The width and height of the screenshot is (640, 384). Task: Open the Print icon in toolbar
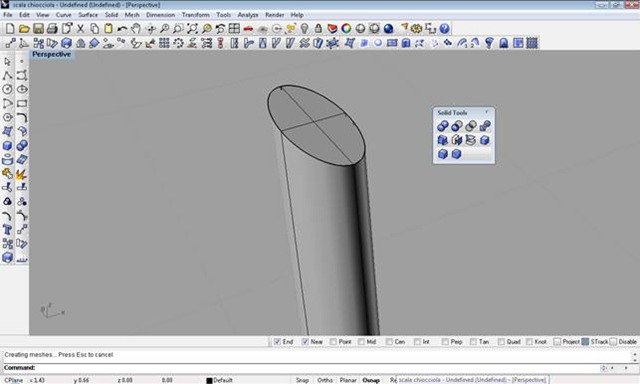pyautogui.click(x=52, y=29)
